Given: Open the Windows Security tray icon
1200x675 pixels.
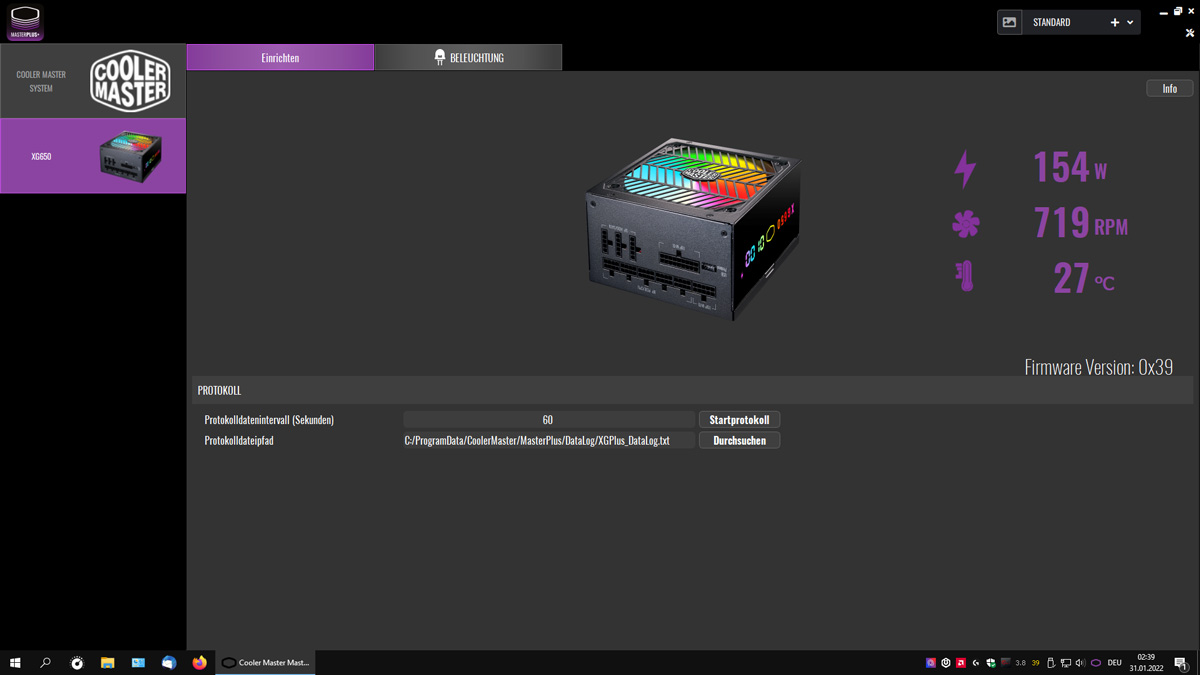Looking at the screenshot, I should [991, 663].
